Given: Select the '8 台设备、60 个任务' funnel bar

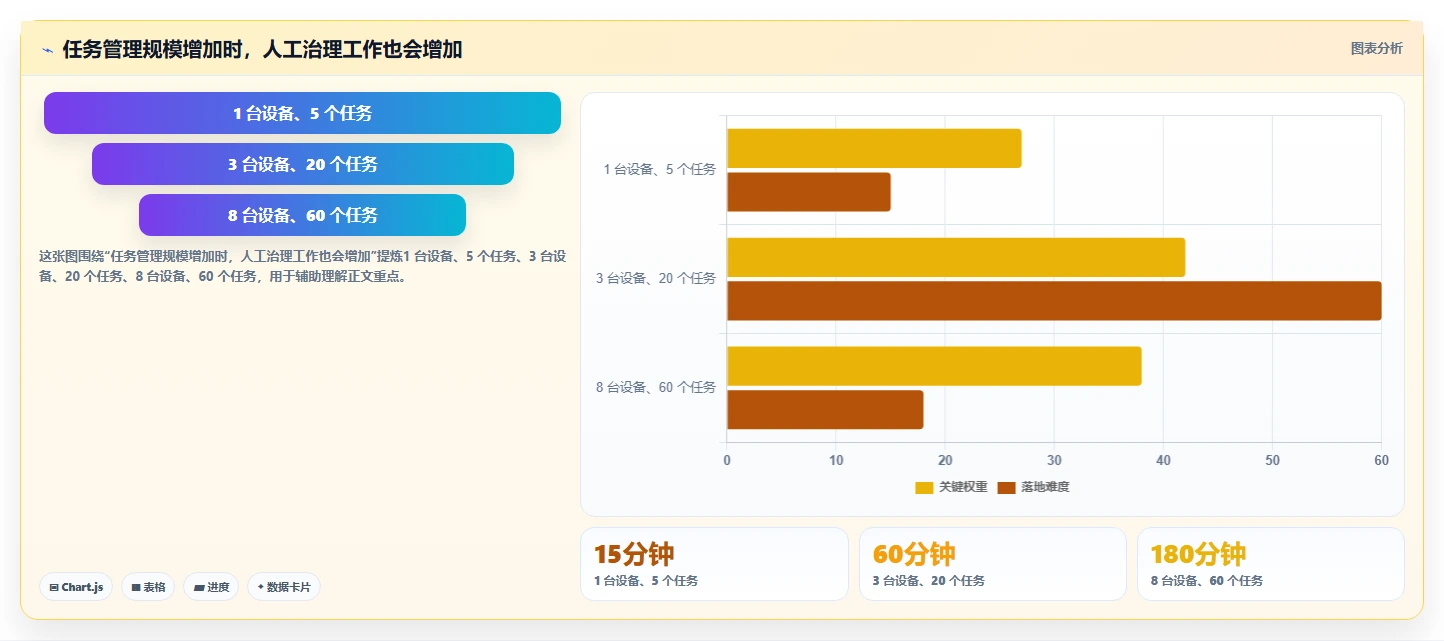Looking at the screenshot, I should tap(302, 215).
